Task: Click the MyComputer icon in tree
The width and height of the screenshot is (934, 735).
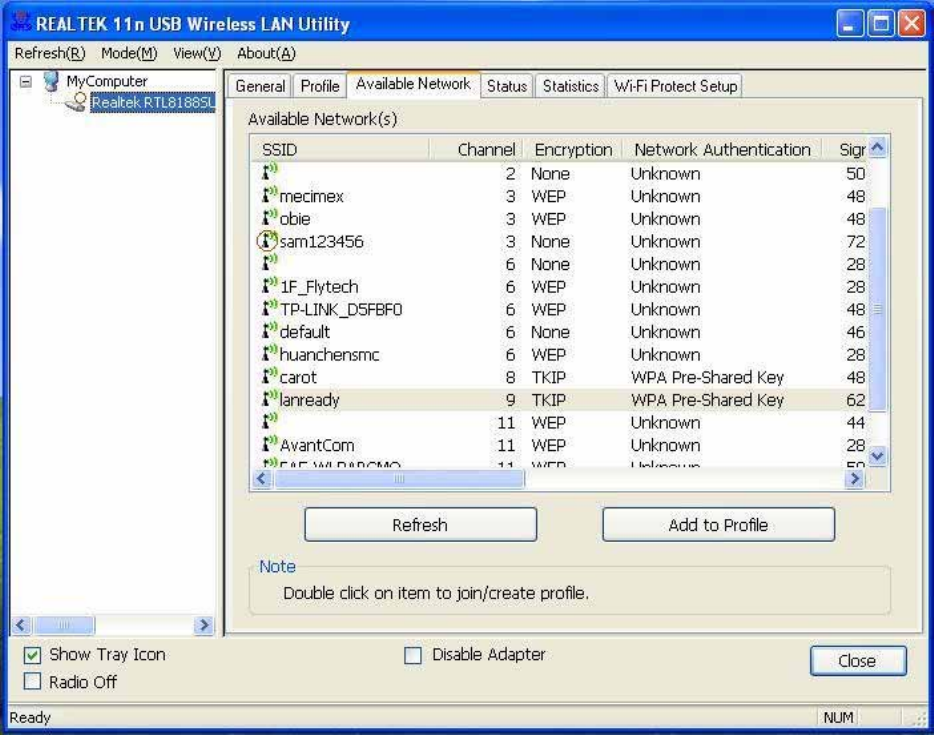Action: click(x=52, y=80)
